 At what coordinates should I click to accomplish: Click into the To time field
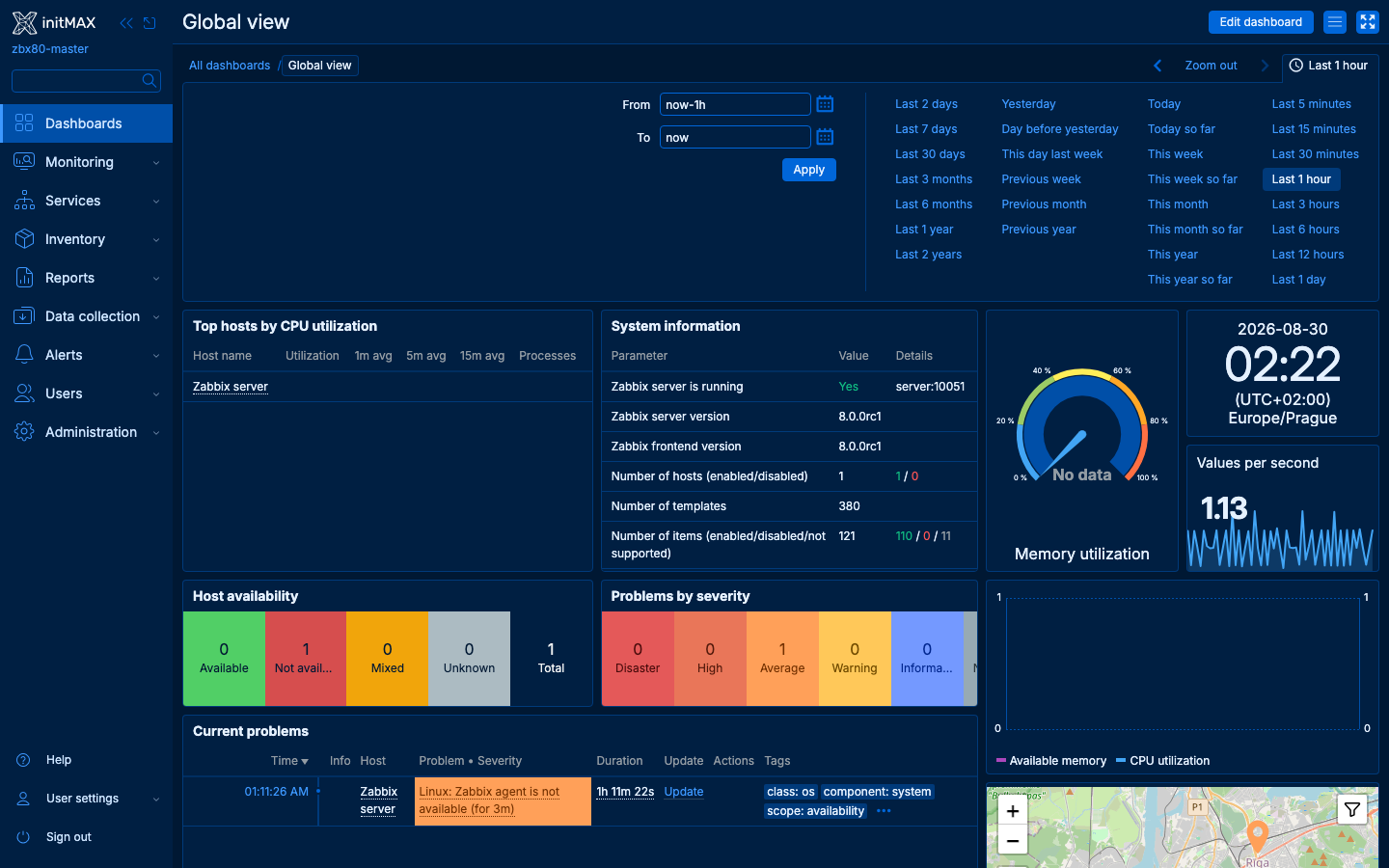point(735,137)
